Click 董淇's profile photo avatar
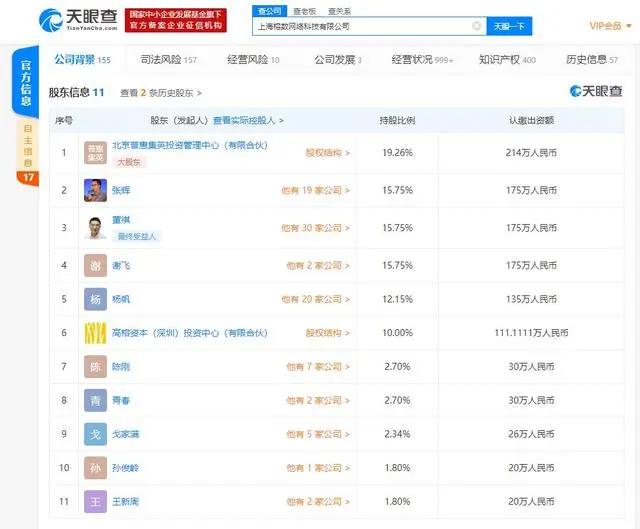The height and width of the screenshot is (529, 640). pyautogui.click(x=95, y=227)
